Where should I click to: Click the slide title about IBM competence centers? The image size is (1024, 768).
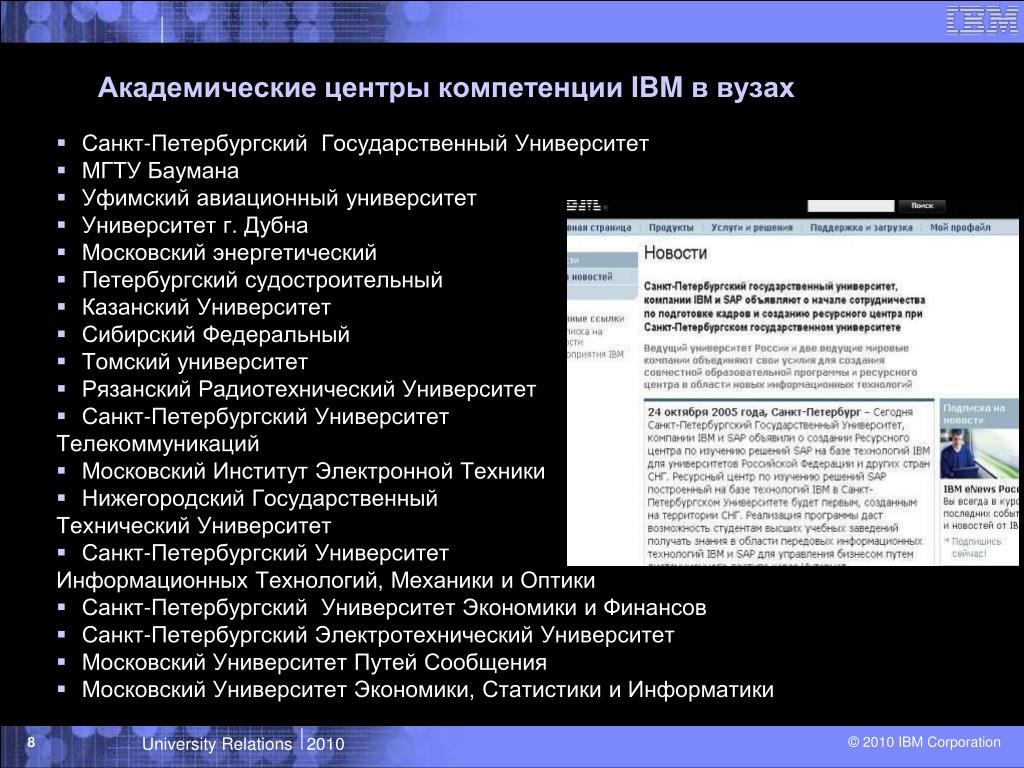pyautogui.click(x=446, y=88)
